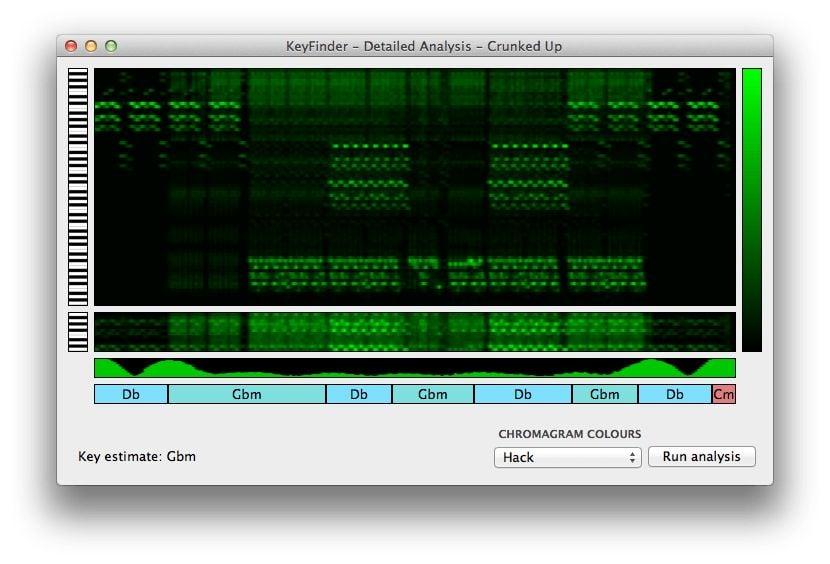The height and width of the screenshot is (564, 830).
Task: Click the green harmonic change rate graph
Action: coord(414,368)
